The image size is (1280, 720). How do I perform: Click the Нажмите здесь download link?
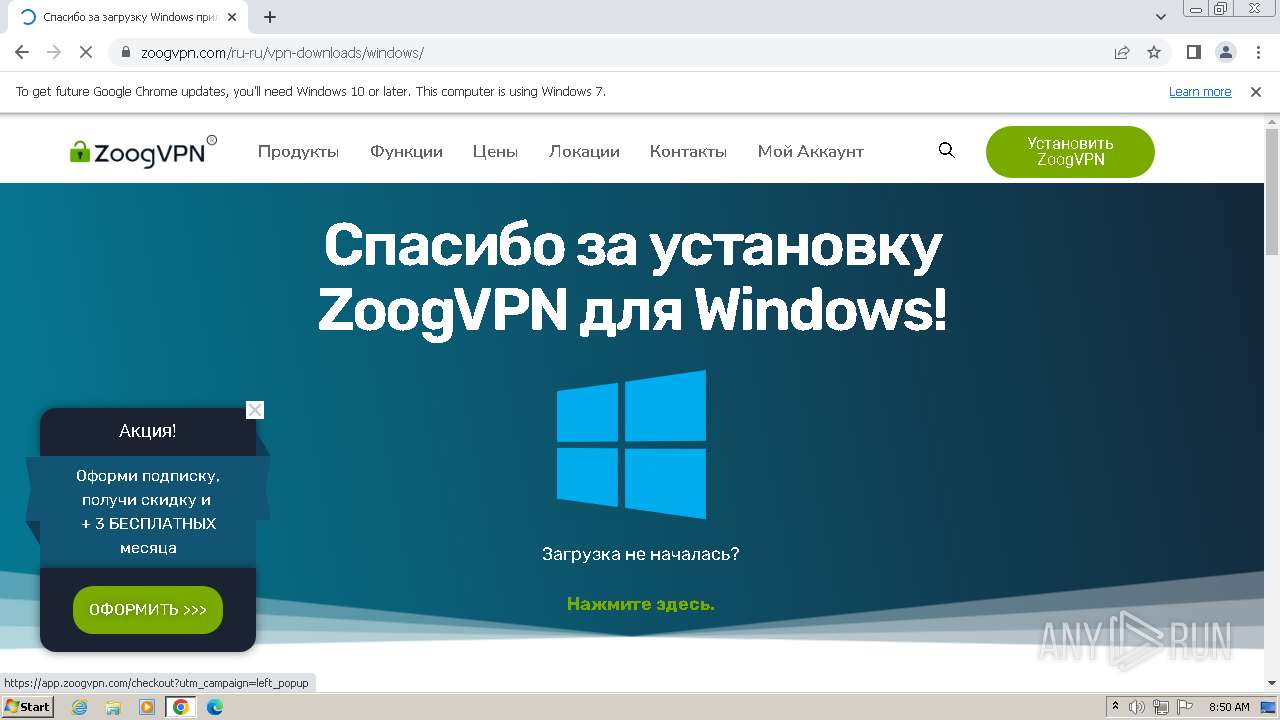[640, 604]
